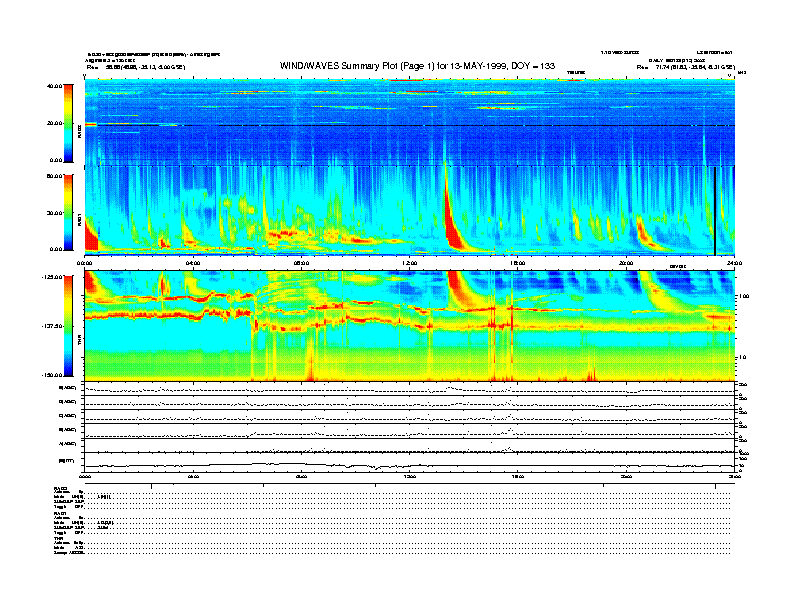
Task: Click the -137.50 color bar label
Action: [x=52, y=326]
